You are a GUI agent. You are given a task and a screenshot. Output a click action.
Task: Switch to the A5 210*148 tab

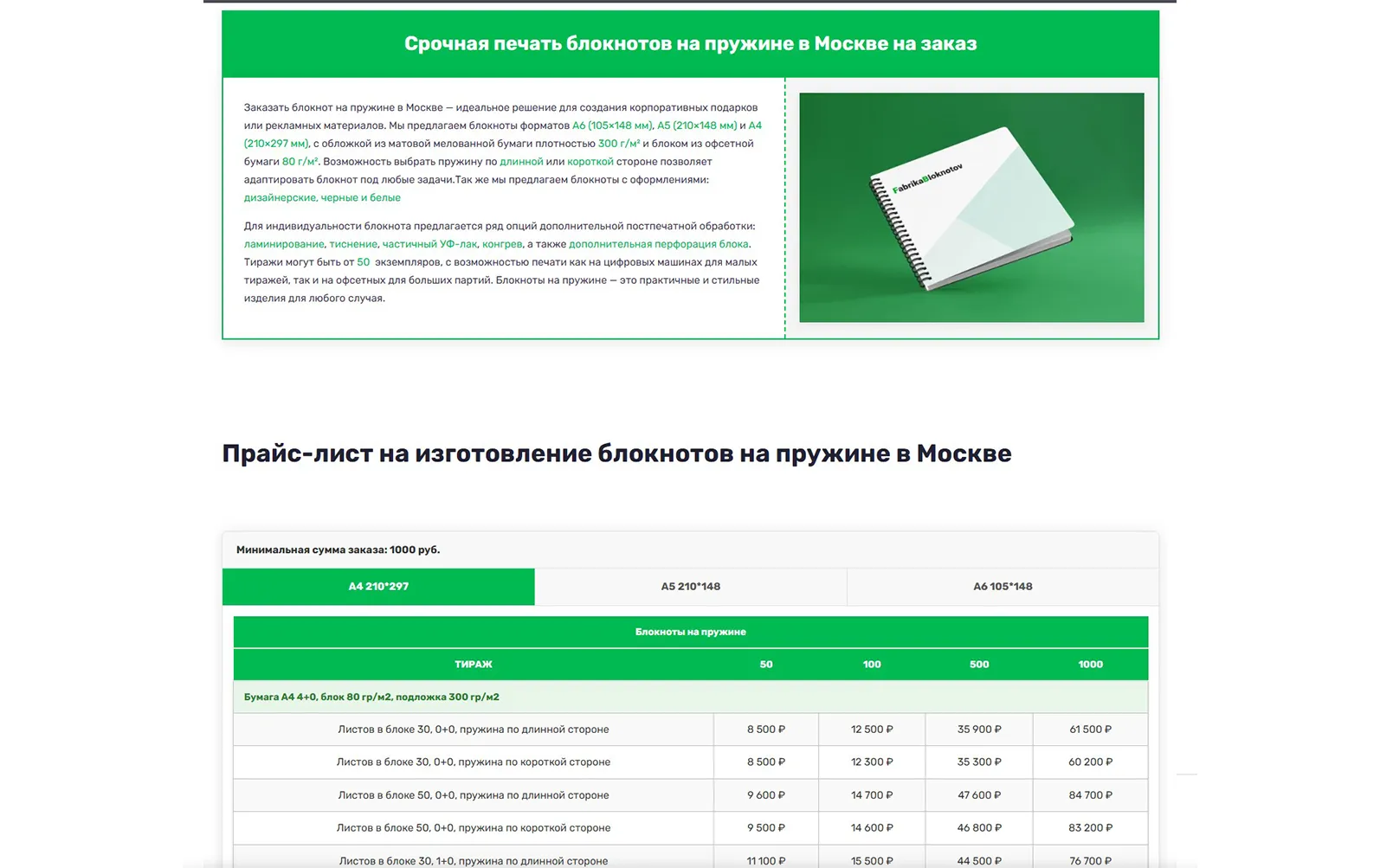[x=690, y=587]
